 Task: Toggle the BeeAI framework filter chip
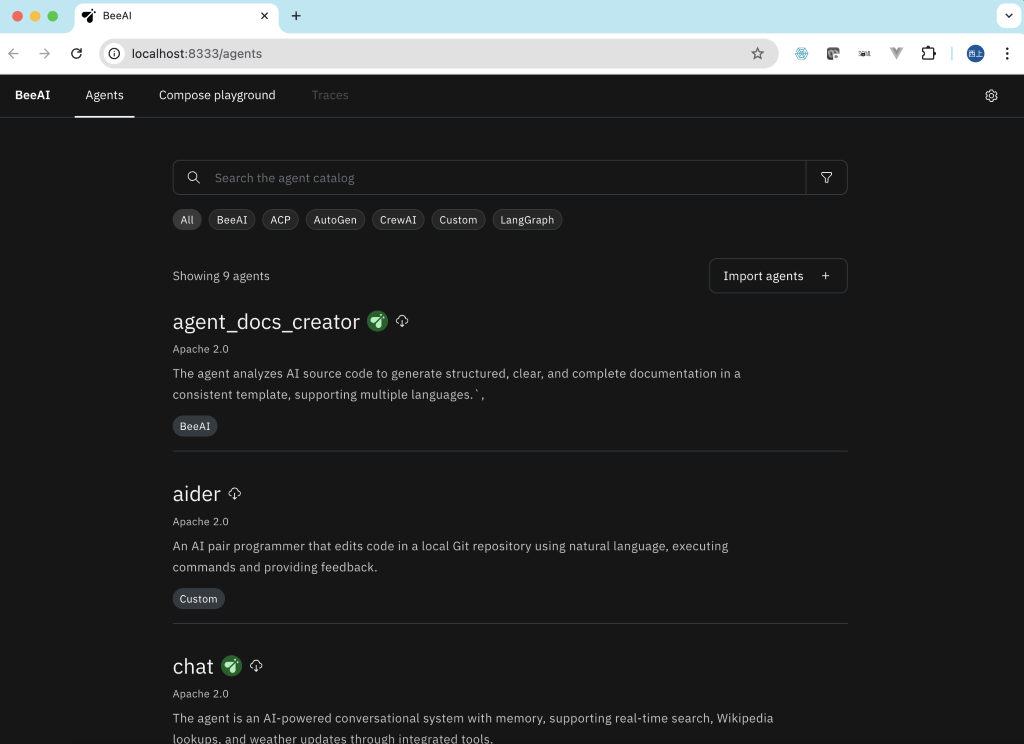point(232,220)
